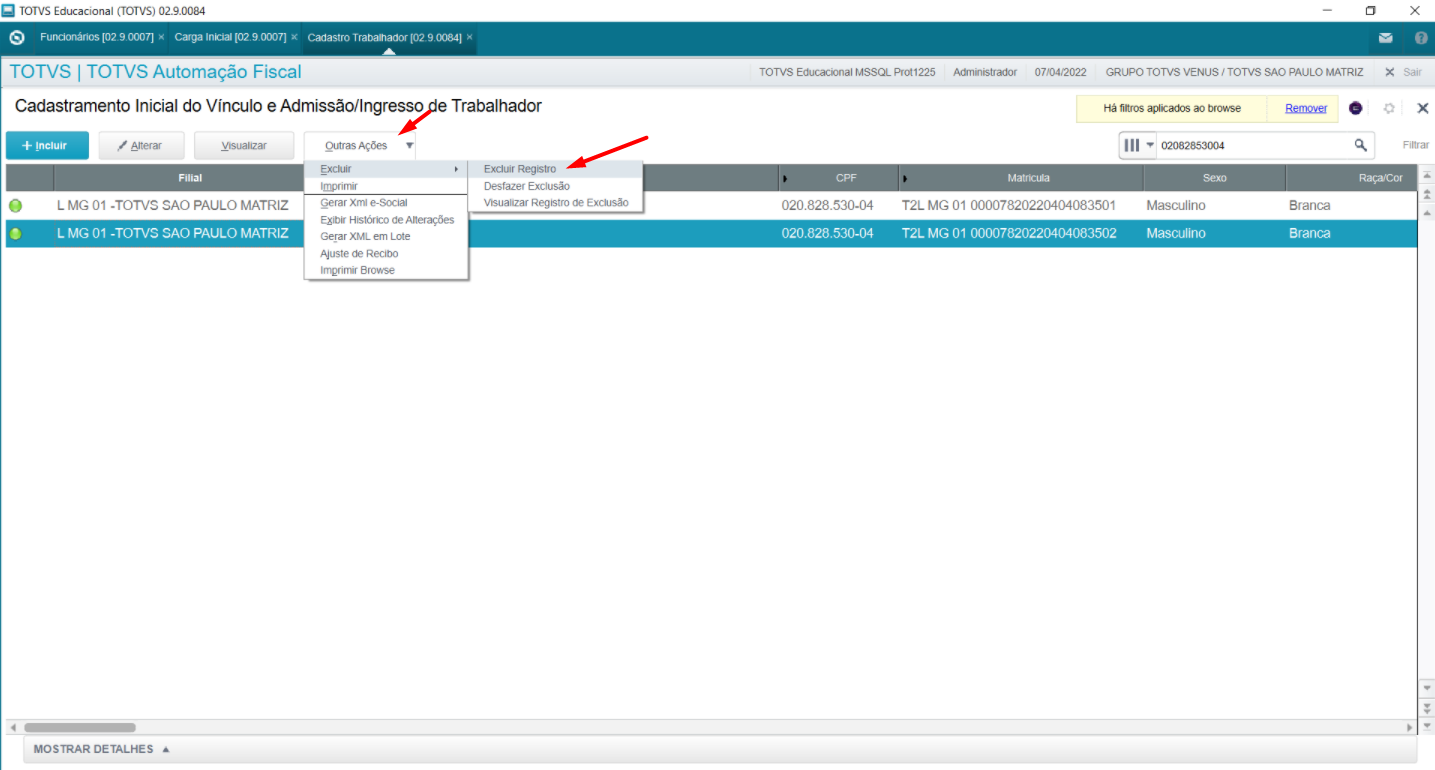1435x770 pixels.
Task: Close the browse with the X next to the gear
Action: tap(1423, 108)
